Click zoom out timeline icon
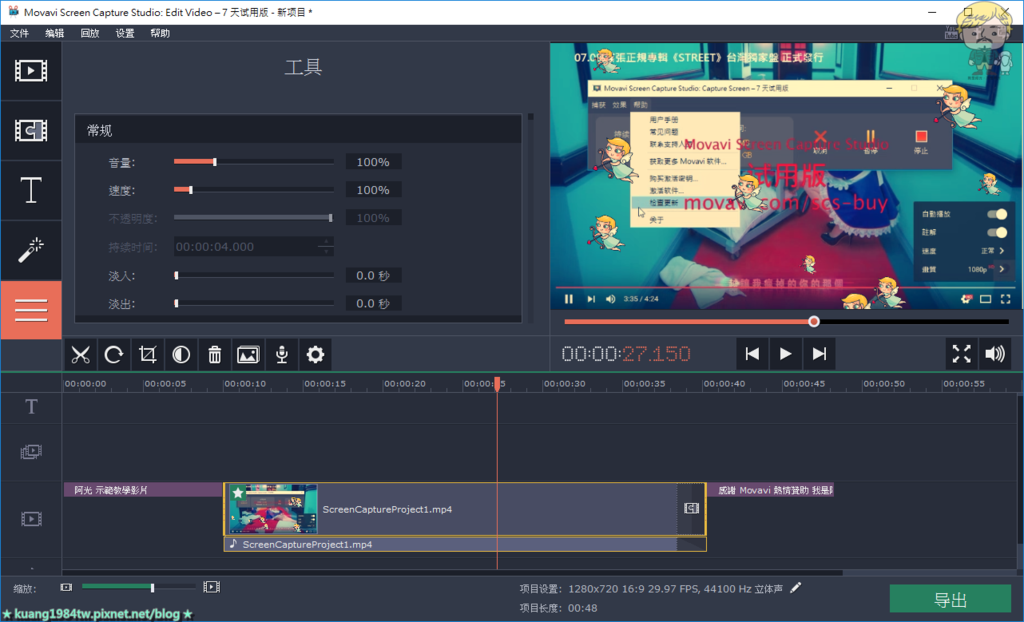Viewport: 1024px width, 622px height. [x=66, y=587]
